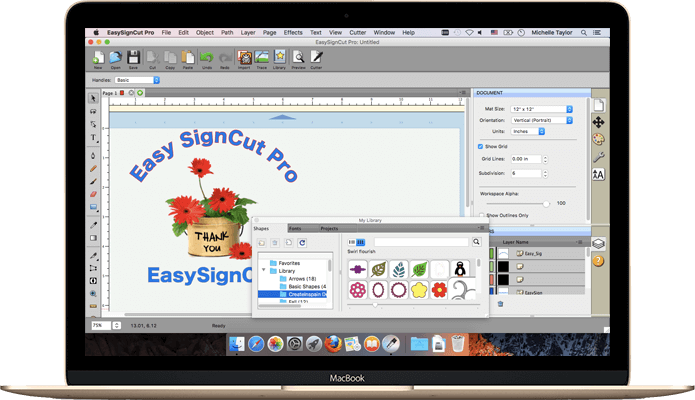
Task: Open the Cutter toolbar icon
Action: click(x=316, y=58)
